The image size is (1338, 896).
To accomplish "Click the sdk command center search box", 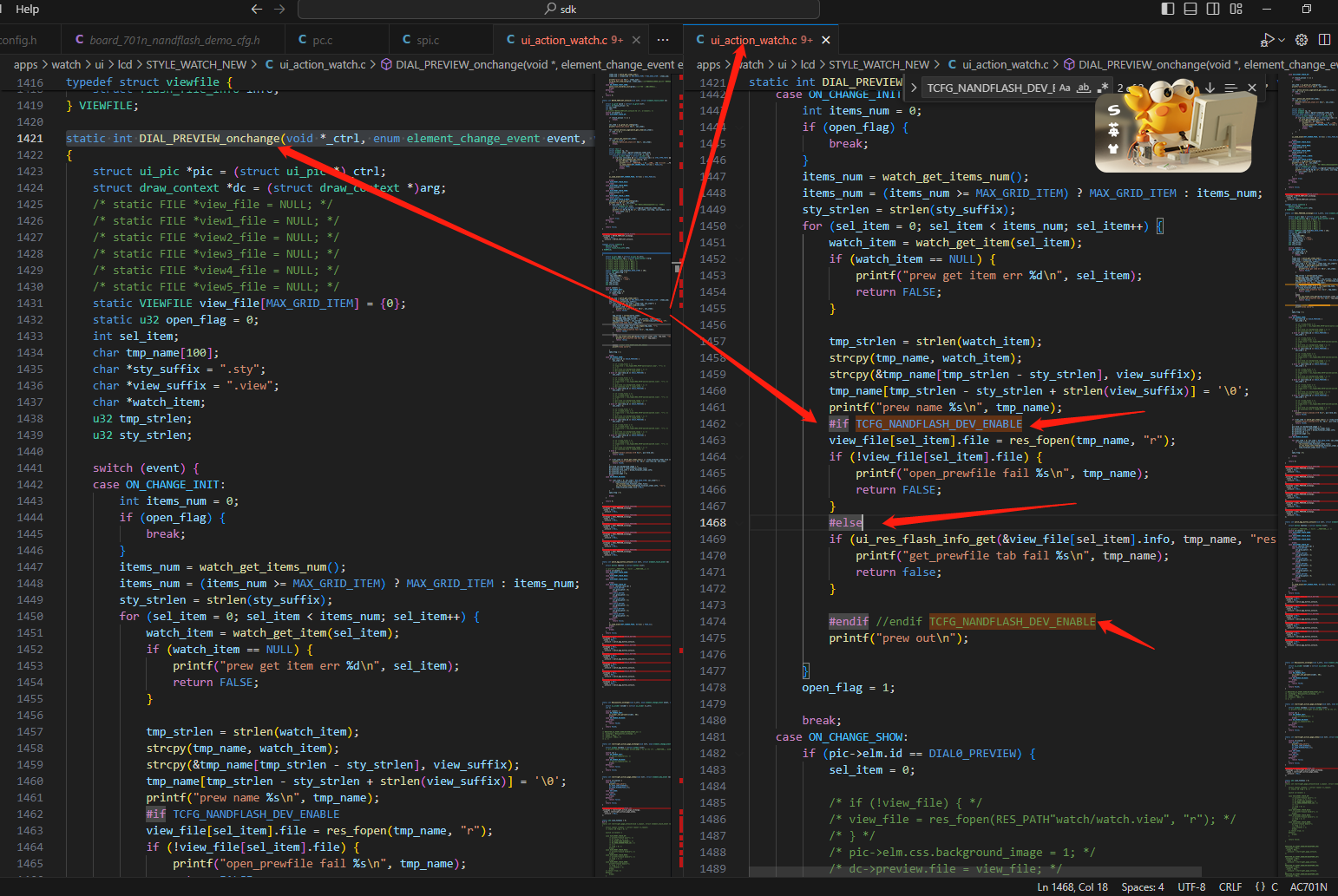I will tap(559, 10).
